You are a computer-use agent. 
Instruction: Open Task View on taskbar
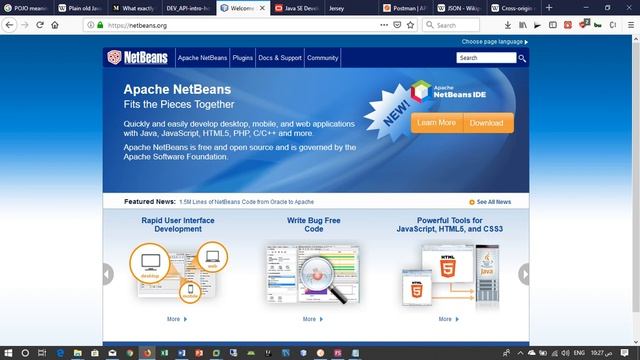click(x=42, y=353)
